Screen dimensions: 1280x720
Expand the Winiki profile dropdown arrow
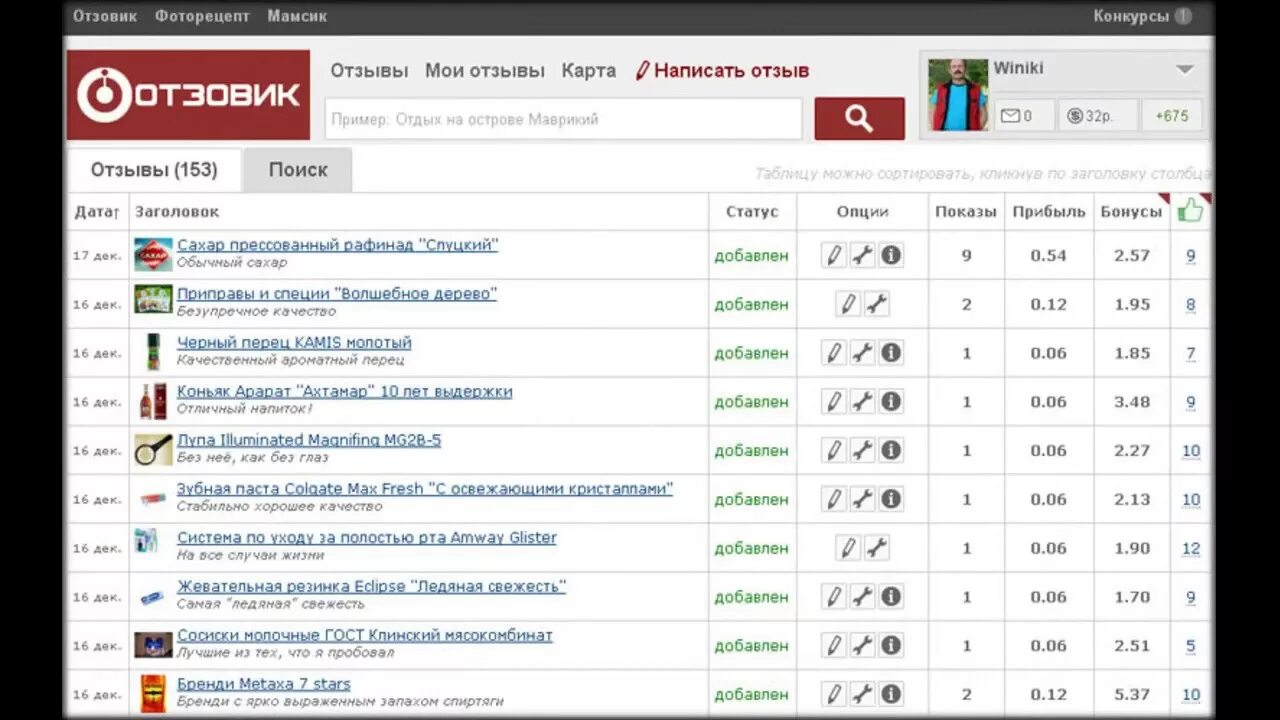coord(1185,70)
